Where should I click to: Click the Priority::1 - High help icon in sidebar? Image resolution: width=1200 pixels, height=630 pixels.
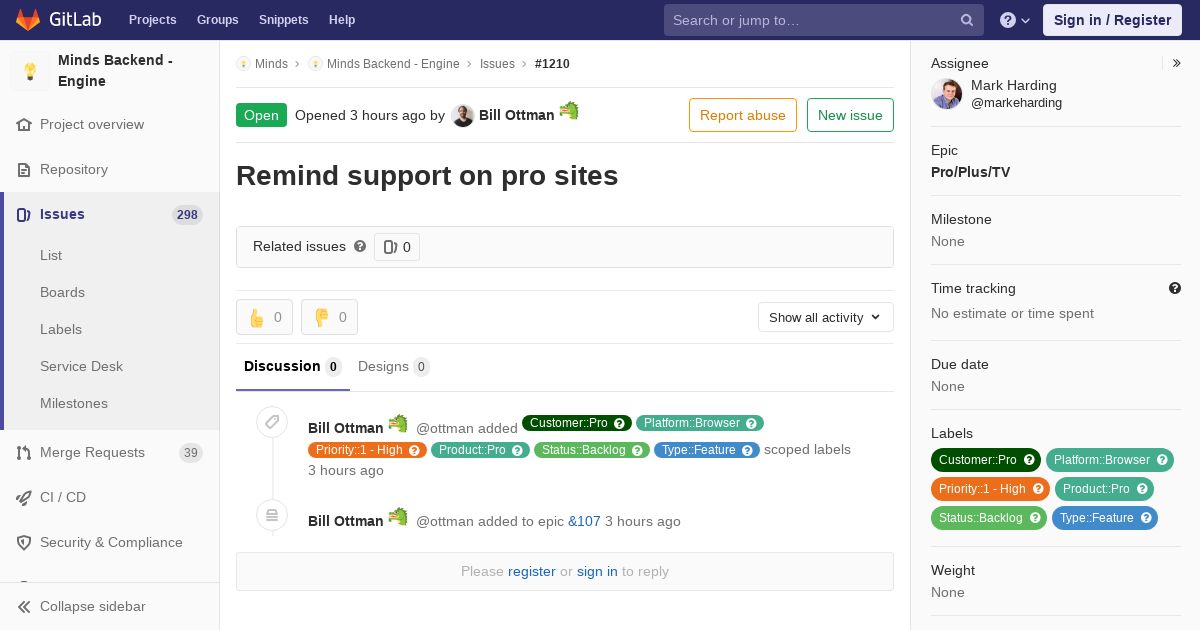pyautogui.click(x=1038, y=489)
